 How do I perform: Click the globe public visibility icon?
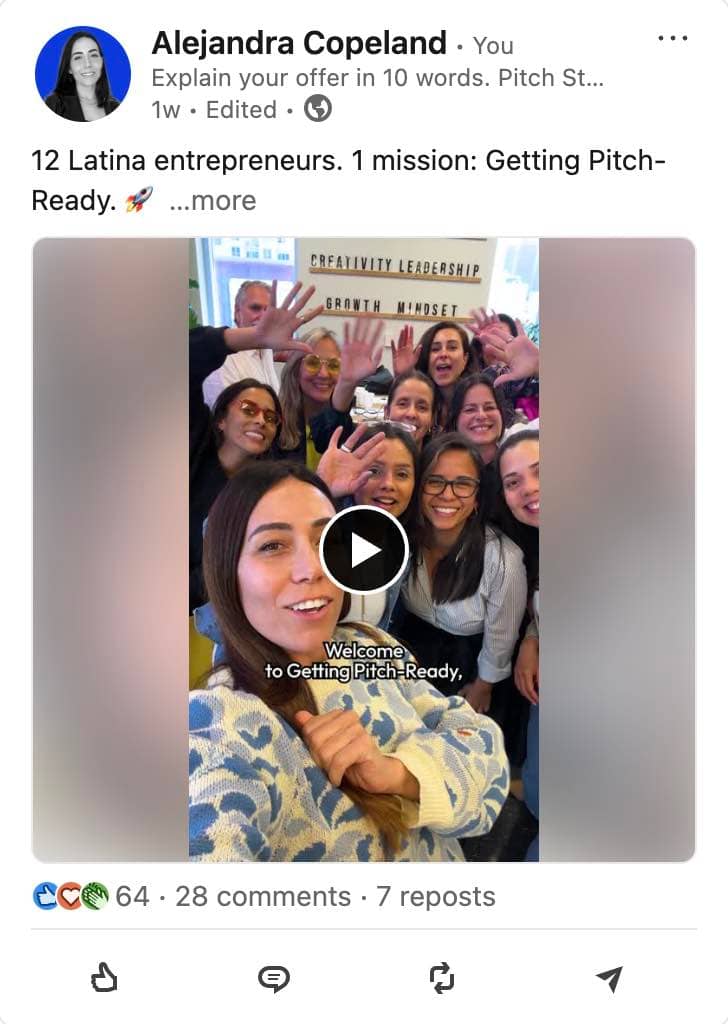pos(318,108)
